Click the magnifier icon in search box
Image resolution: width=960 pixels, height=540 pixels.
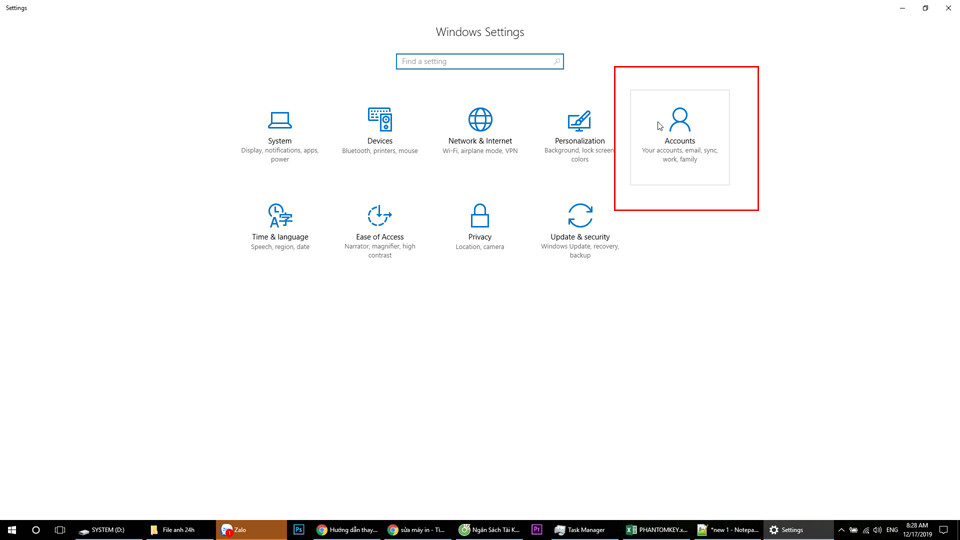coord(557,61)
